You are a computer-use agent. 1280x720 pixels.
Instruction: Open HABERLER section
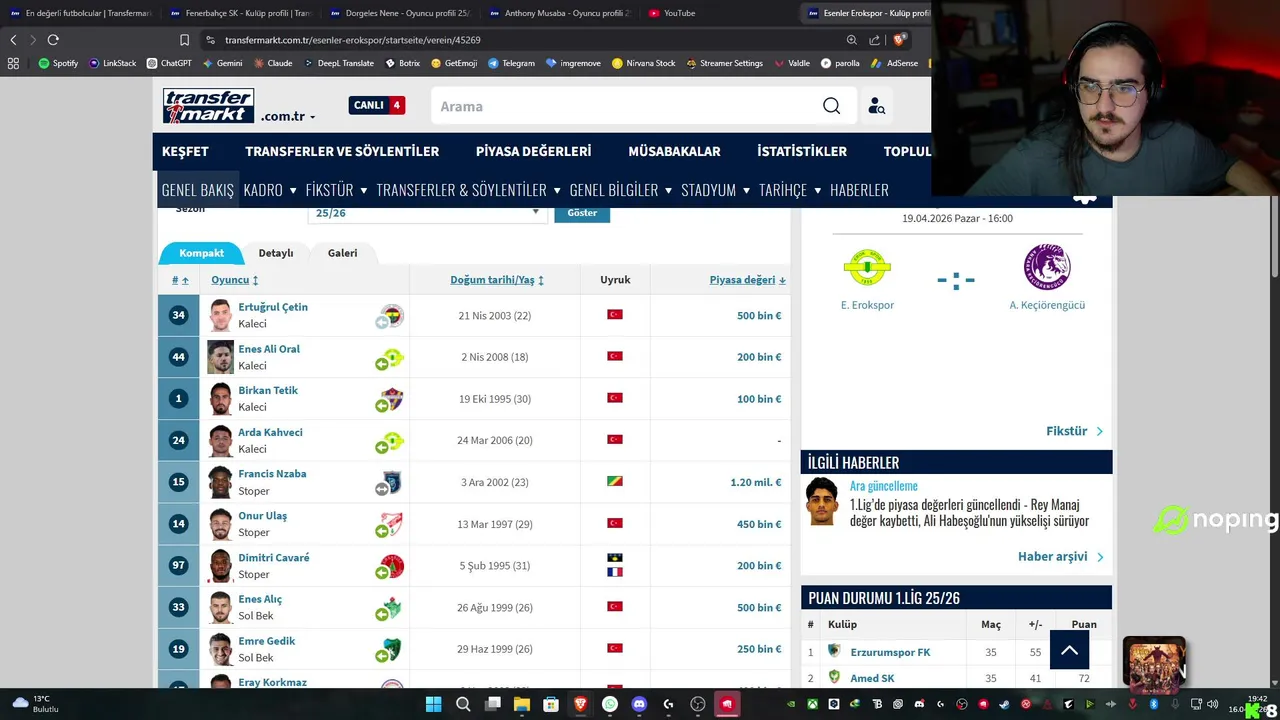(x=859, y=190)
